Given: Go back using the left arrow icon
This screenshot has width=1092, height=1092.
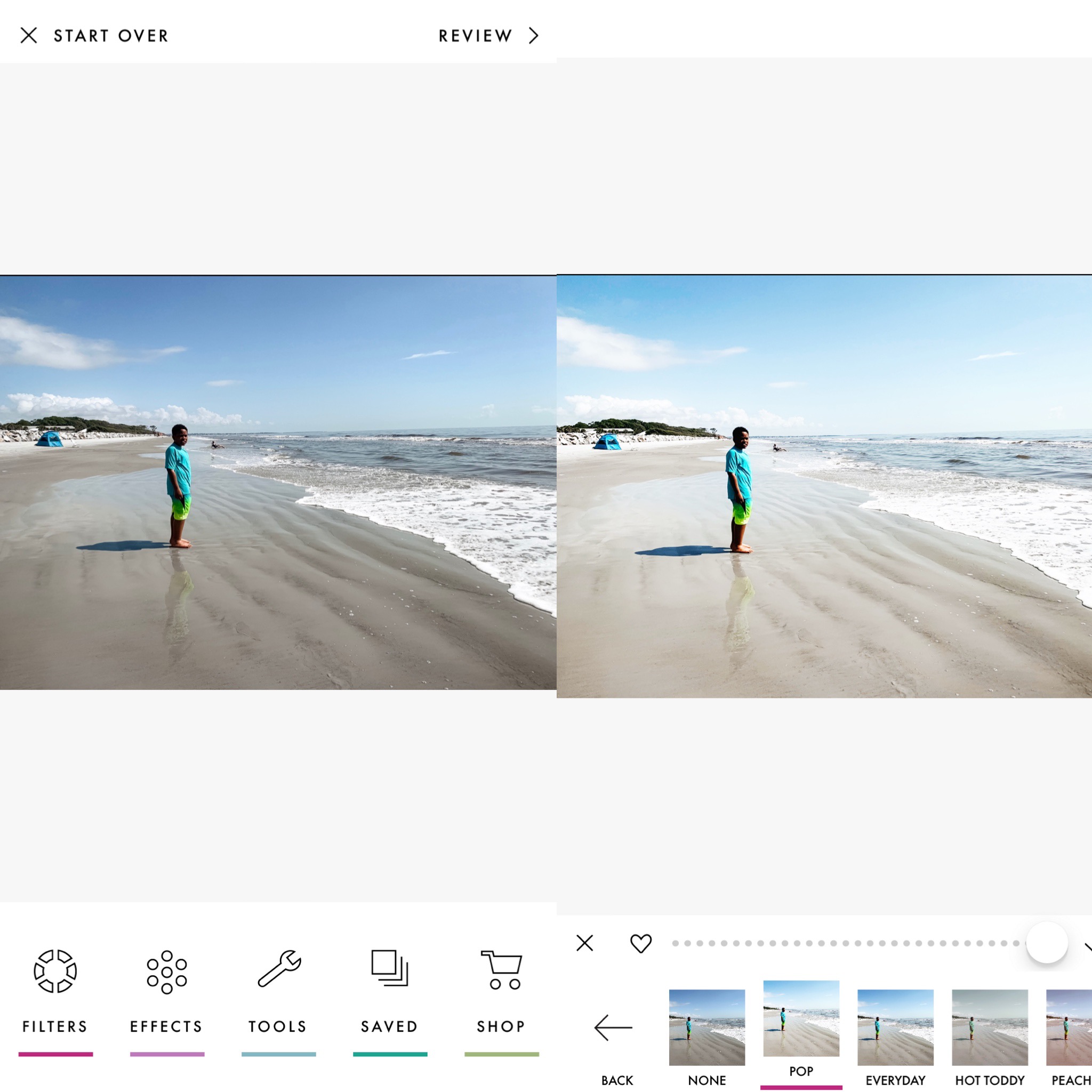Looking at the screenshot, I should click(613, 1027).
